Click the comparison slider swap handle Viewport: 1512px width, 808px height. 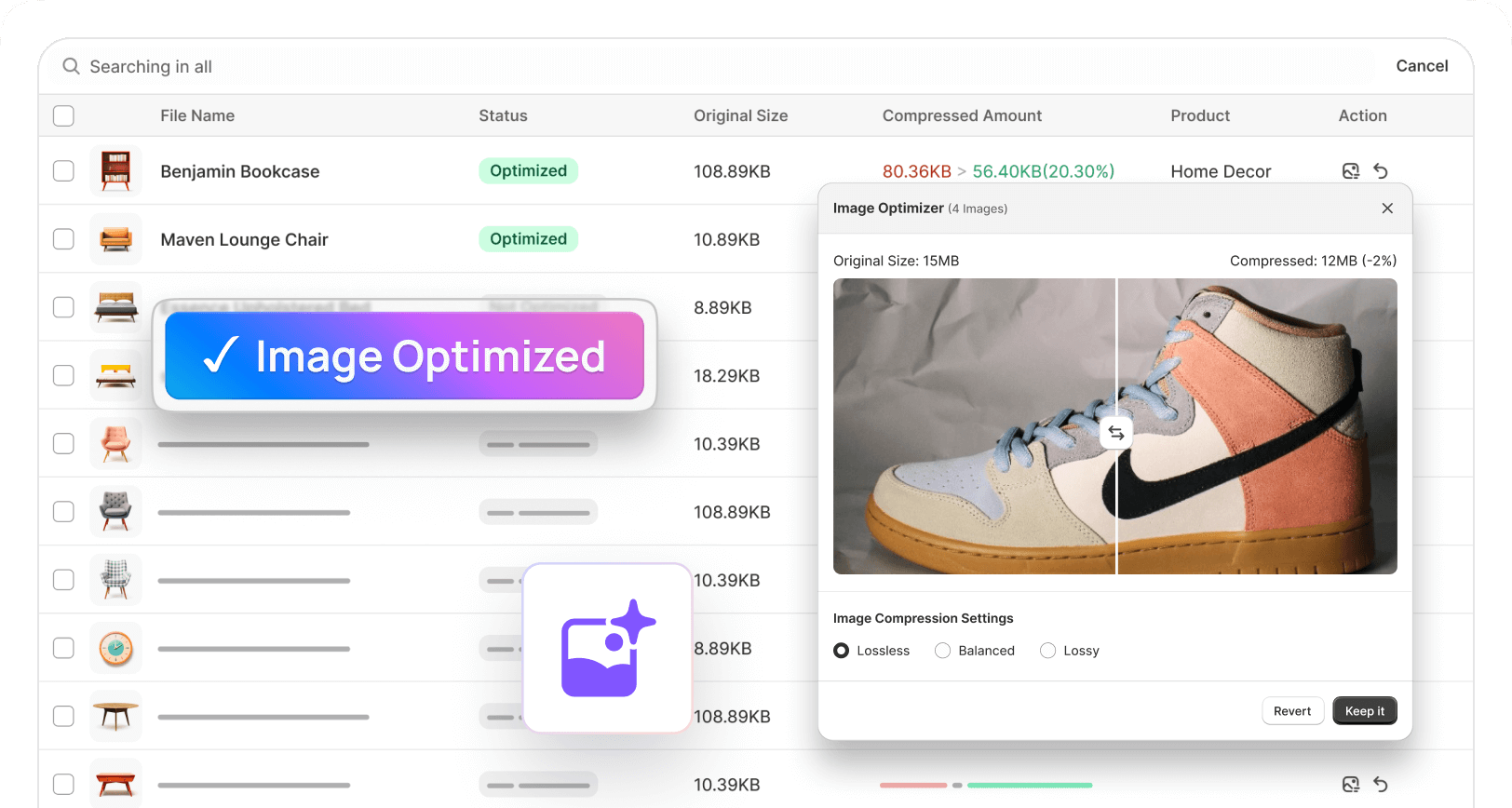click(x=1116, y=433)
